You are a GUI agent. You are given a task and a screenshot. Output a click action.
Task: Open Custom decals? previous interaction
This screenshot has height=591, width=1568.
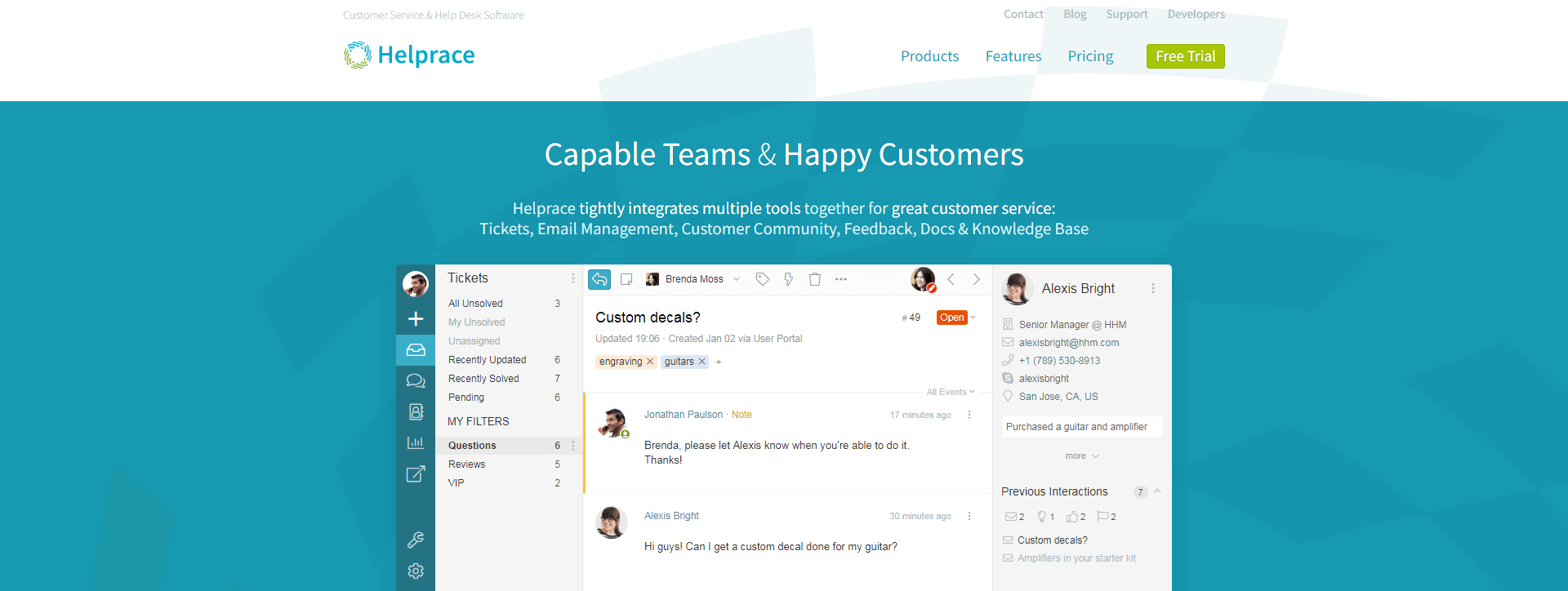[1052, 540]
